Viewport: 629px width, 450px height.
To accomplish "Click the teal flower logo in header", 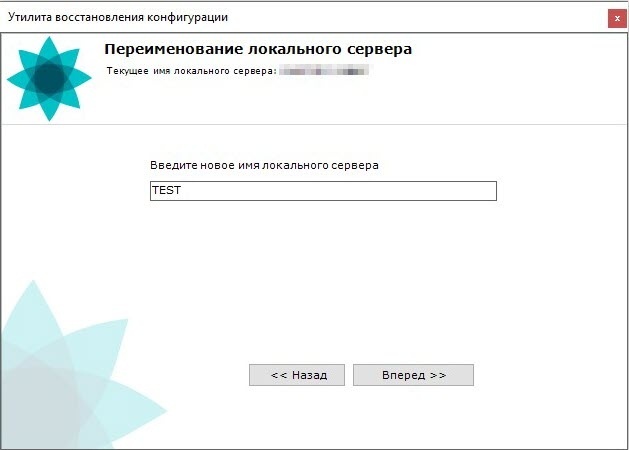I will [49, 78].
